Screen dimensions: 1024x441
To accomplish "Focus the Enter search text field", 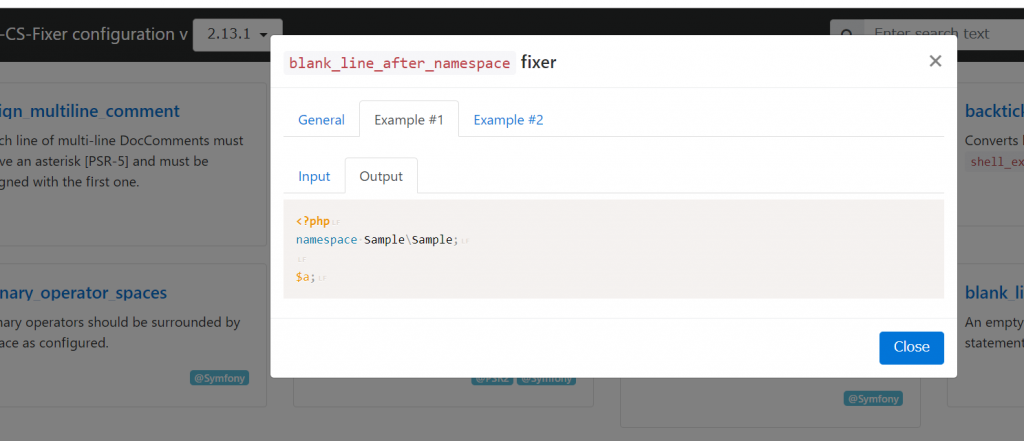I will [x=940, y=34].
